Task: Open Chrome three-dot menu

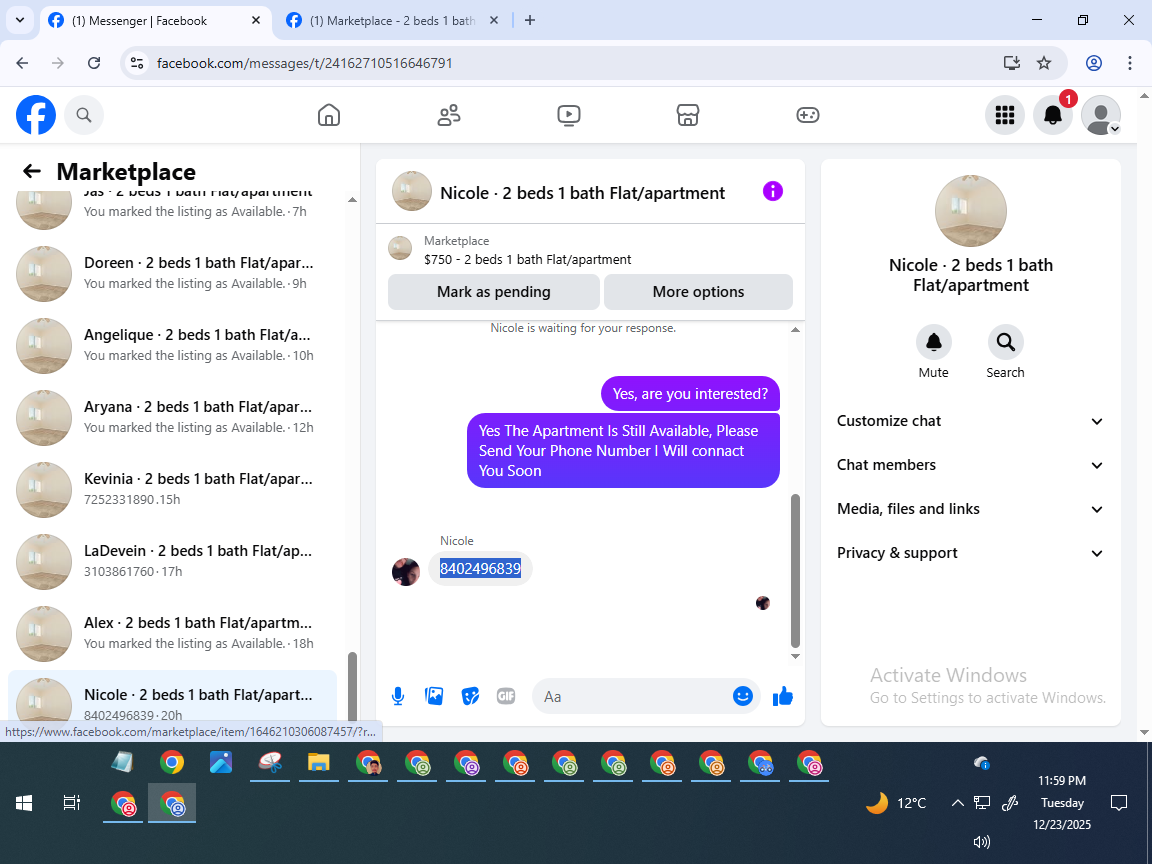Action: (1130, 63)
